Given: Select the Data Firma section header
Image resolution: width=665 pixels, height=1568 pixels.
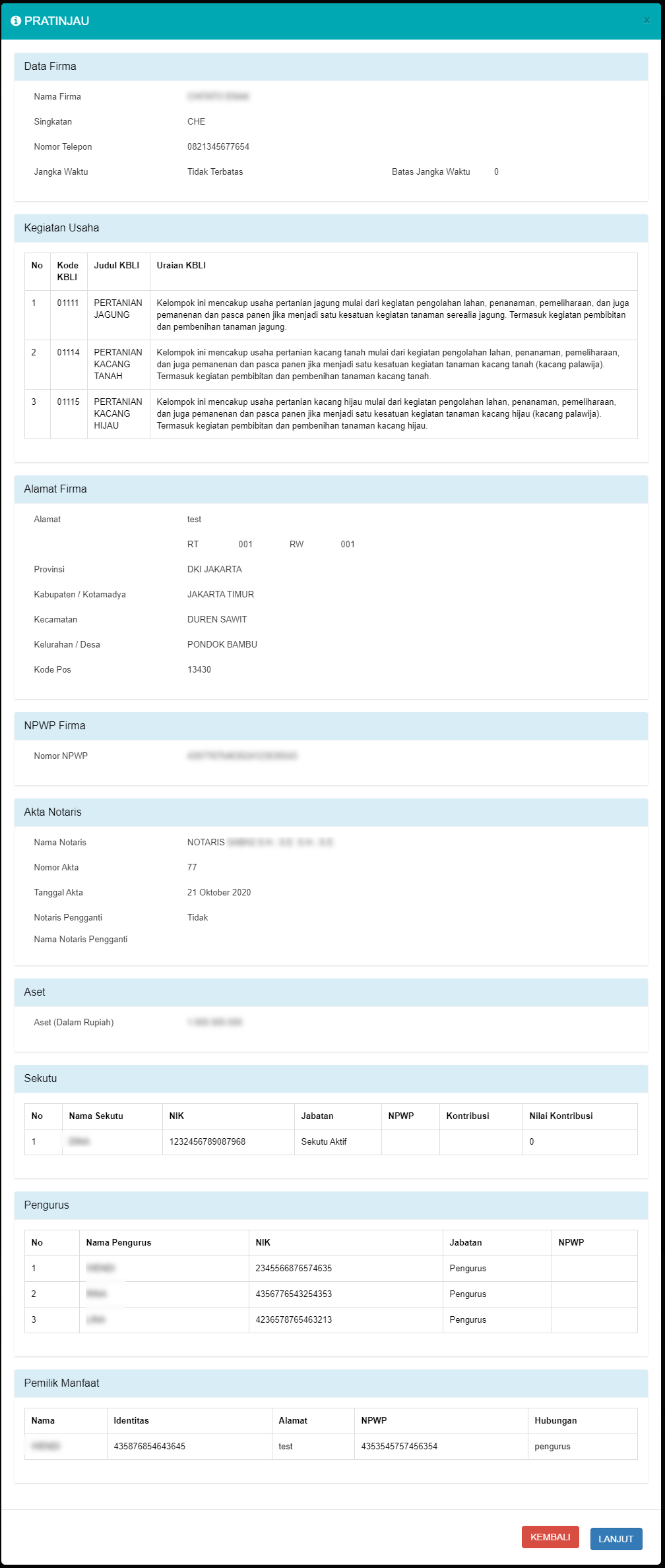Looking at the screenshot, I should (50, 67).
